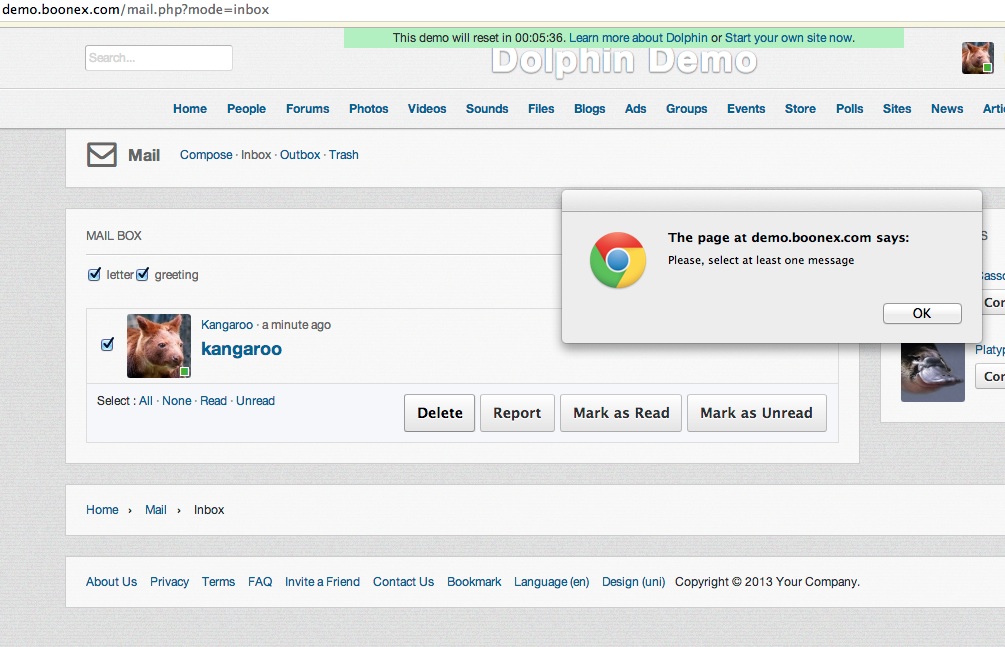This screenshot has height=647, width=1005.
Task: Click the Report button
Action: click(x=517, y=413)
